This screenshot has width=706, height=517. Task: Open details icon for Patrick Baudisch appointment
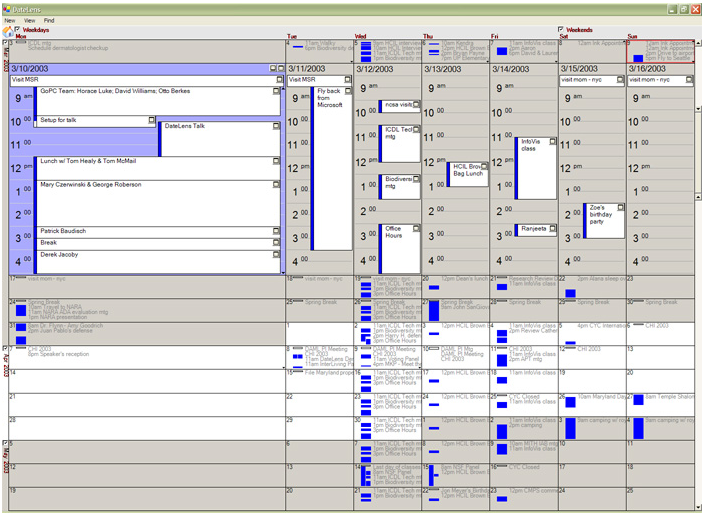(276, 231)
